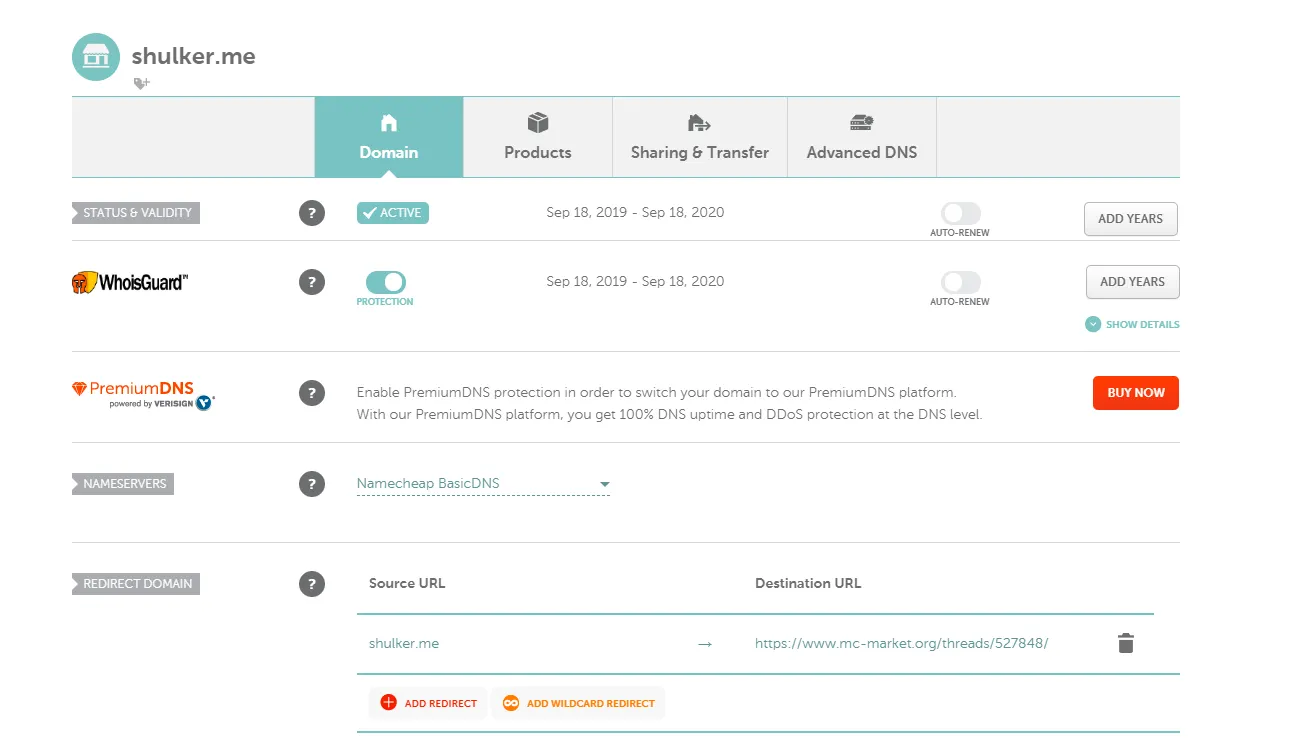
Task: Click the PremiumDNS logo
Action: [x=144, y=395]
